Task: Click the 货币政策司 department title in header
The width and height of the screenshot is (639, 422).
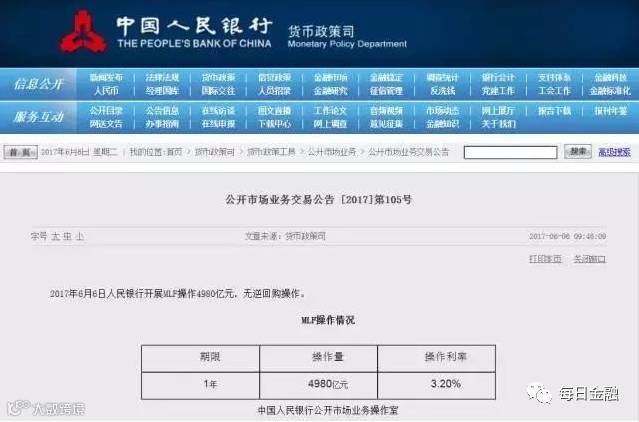Action: point(321,32)
